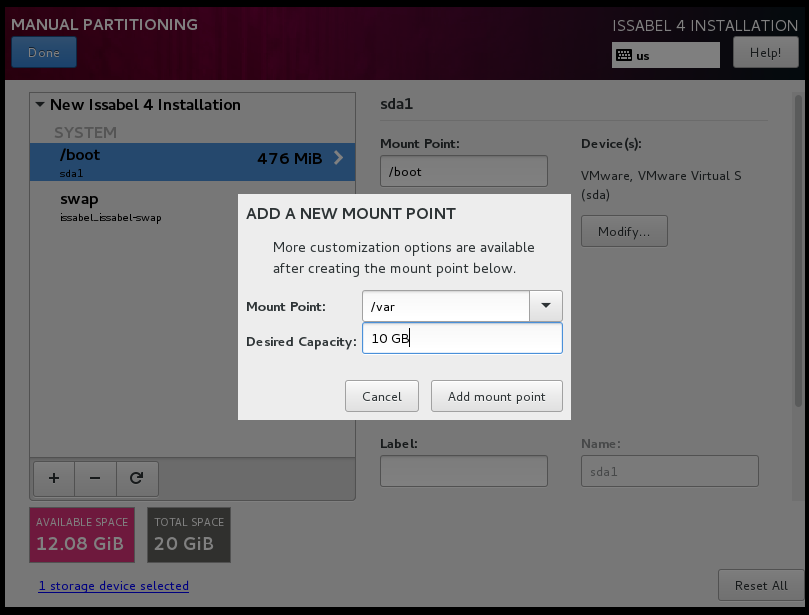Collapse the New Issabel 4 Installation tree
The height and width of the screenshot is (615, 809).
click(40, 105)
